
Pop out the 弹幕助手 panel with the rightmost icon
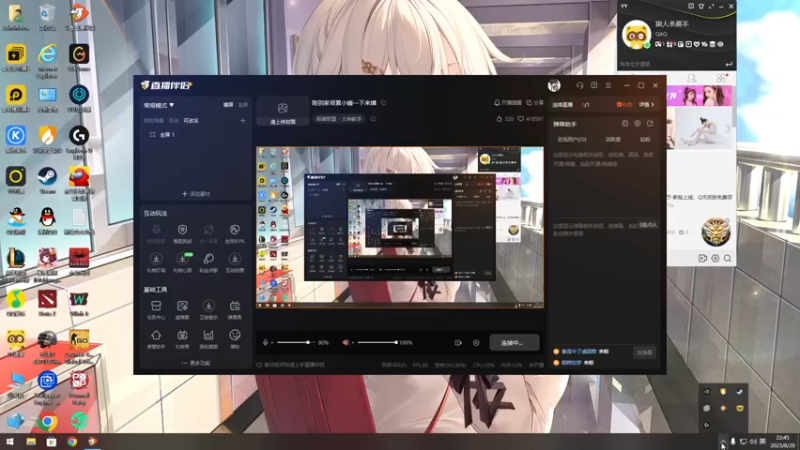650,123
